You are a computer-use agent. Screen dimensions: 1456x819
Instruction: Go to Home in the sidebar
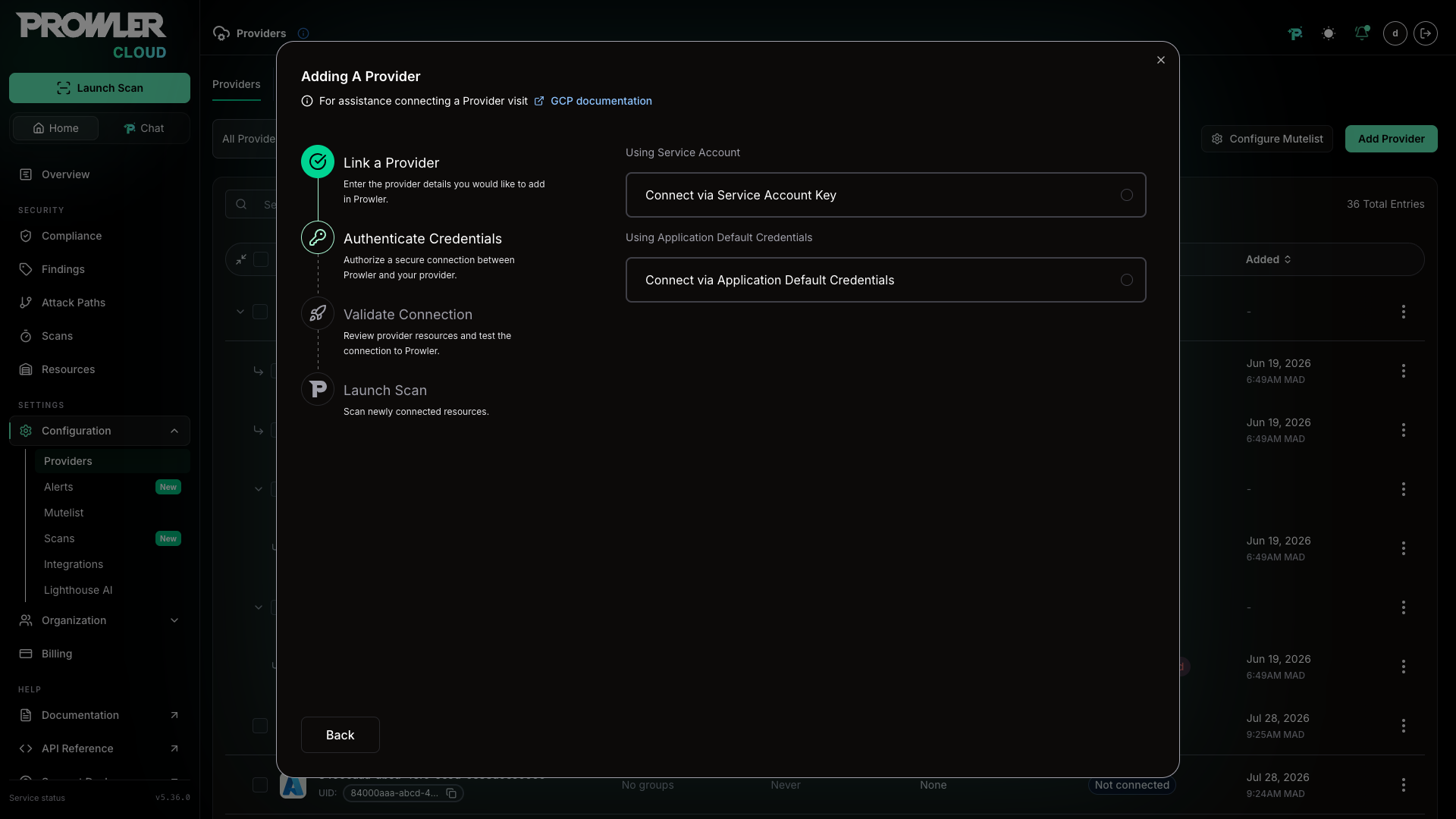55,128
